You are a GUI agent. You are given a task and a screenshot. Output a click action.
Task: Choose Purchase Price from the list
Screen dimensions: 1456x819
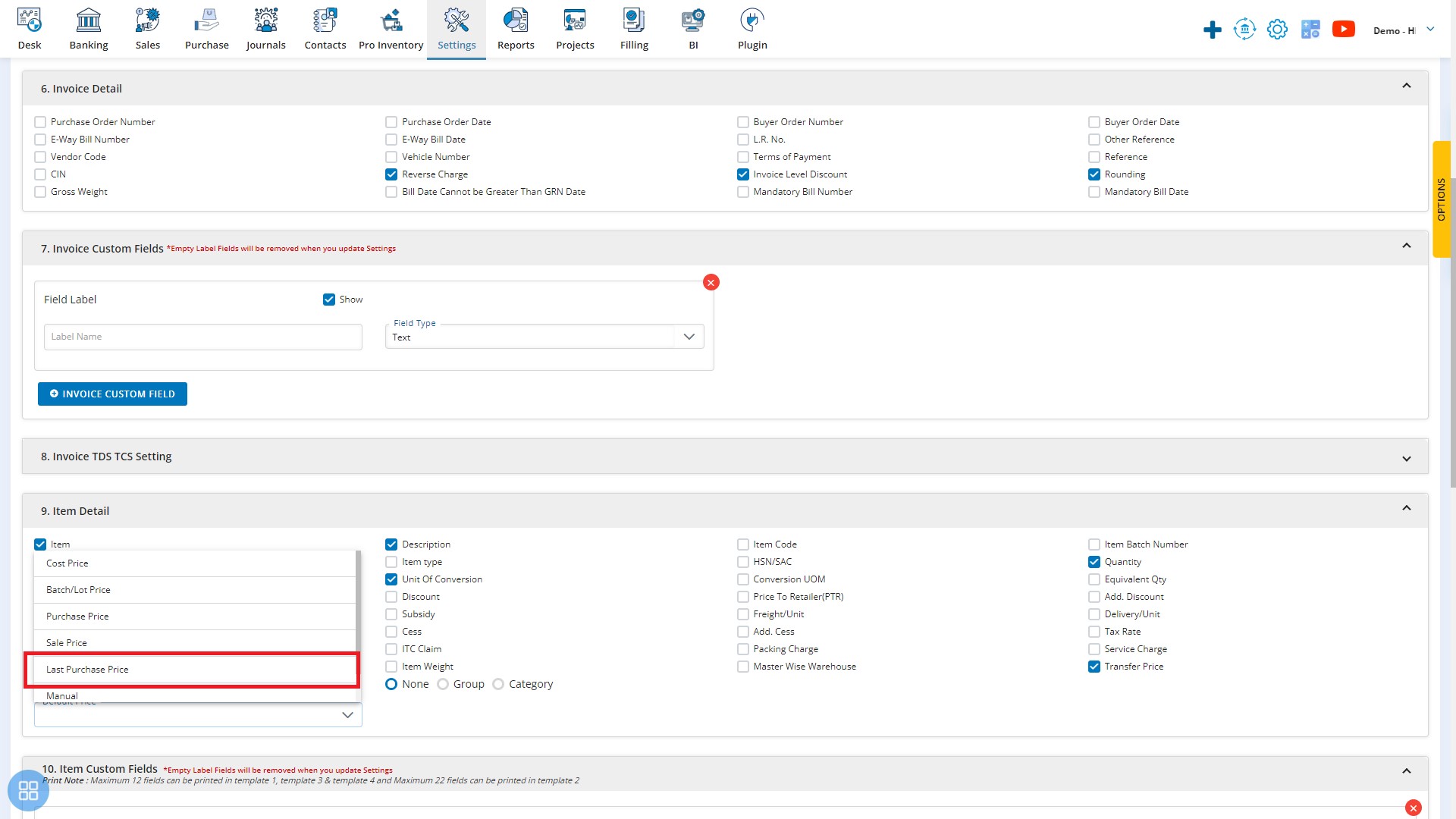[195, 617]
